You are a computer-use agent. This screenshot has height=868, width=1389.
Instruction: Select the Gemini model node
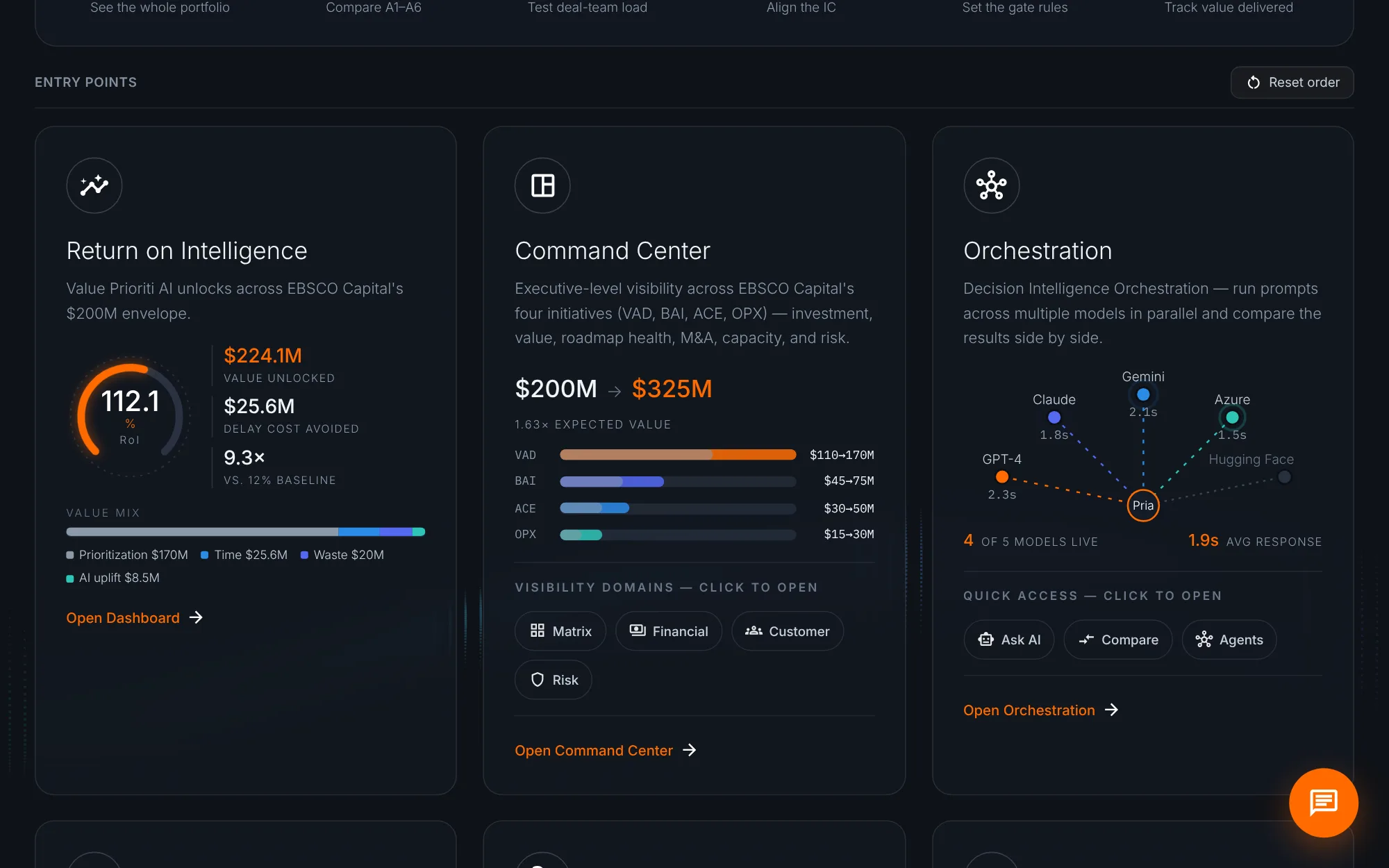point(1143,394)
